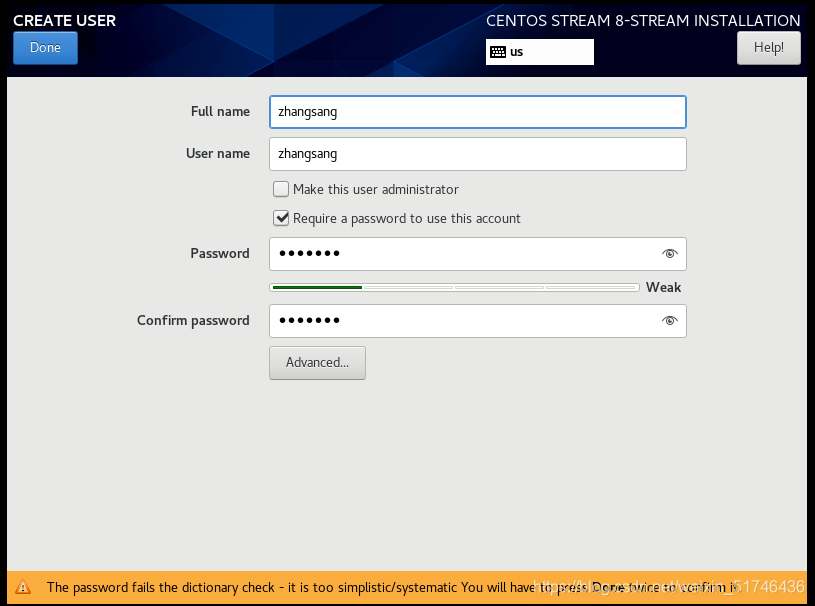Focus the Password input field
The width and height of the screenshot is (815, 606).
(x=478, y=254)
